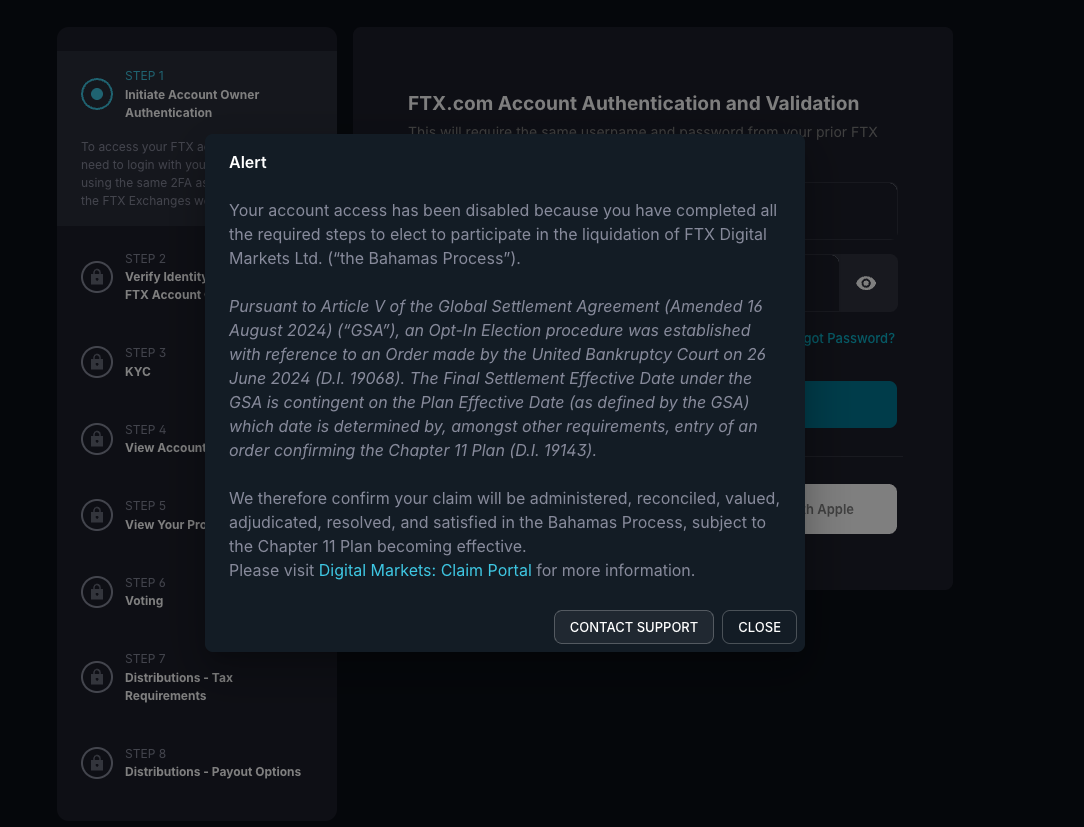Click the italic paragraph starting 'Pursuant to Article V'
Screen dimensions: 1084x827
pyautogui.click(x=497, y=378)
